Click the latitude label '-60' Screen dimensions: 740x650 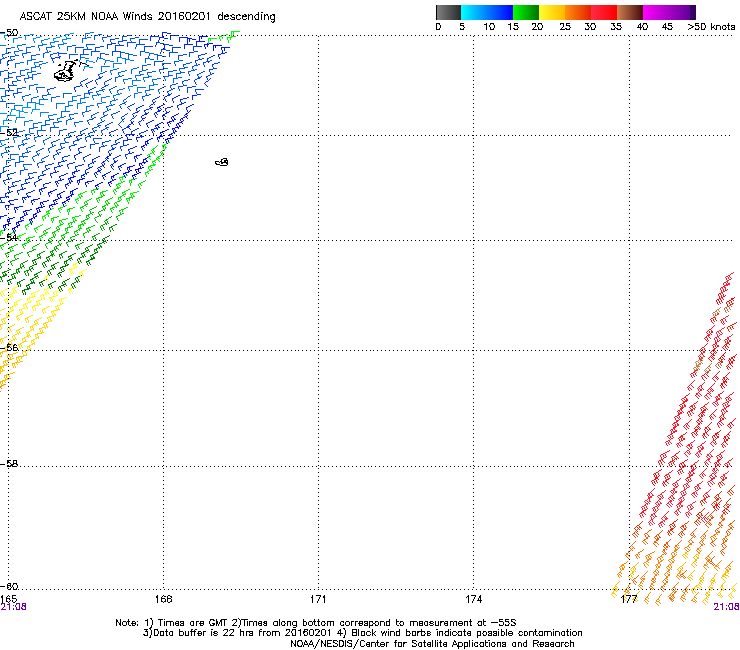pyautogui.click(x=9, y=586)
